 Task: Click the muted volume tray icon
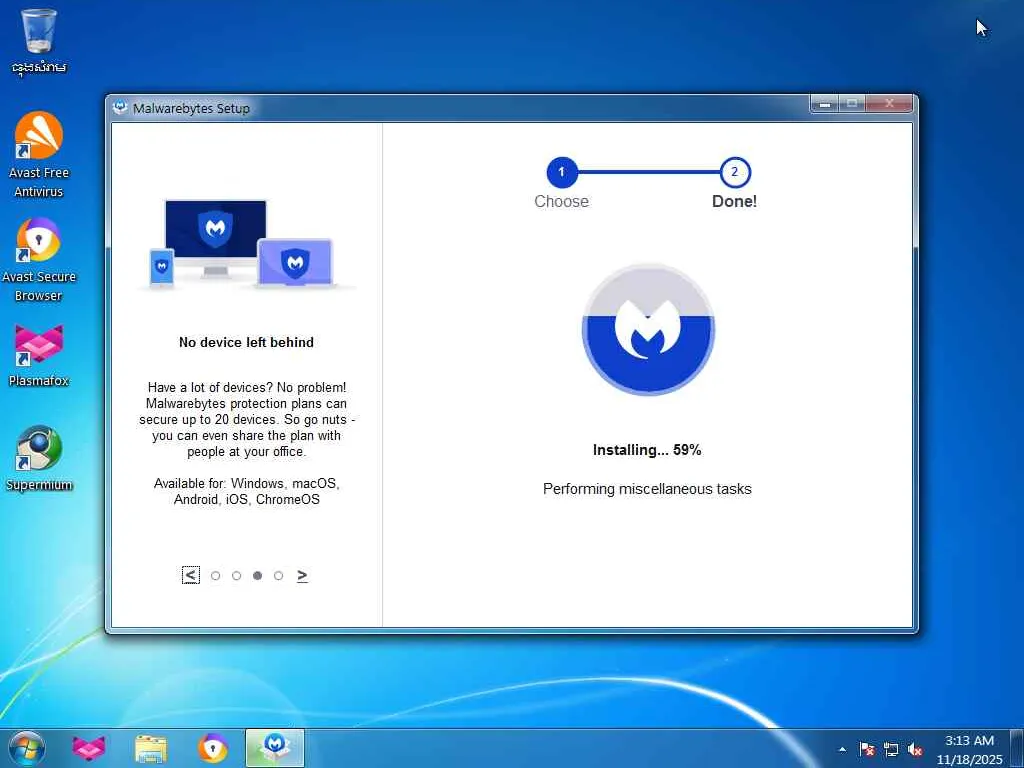[x=915, y=750]
